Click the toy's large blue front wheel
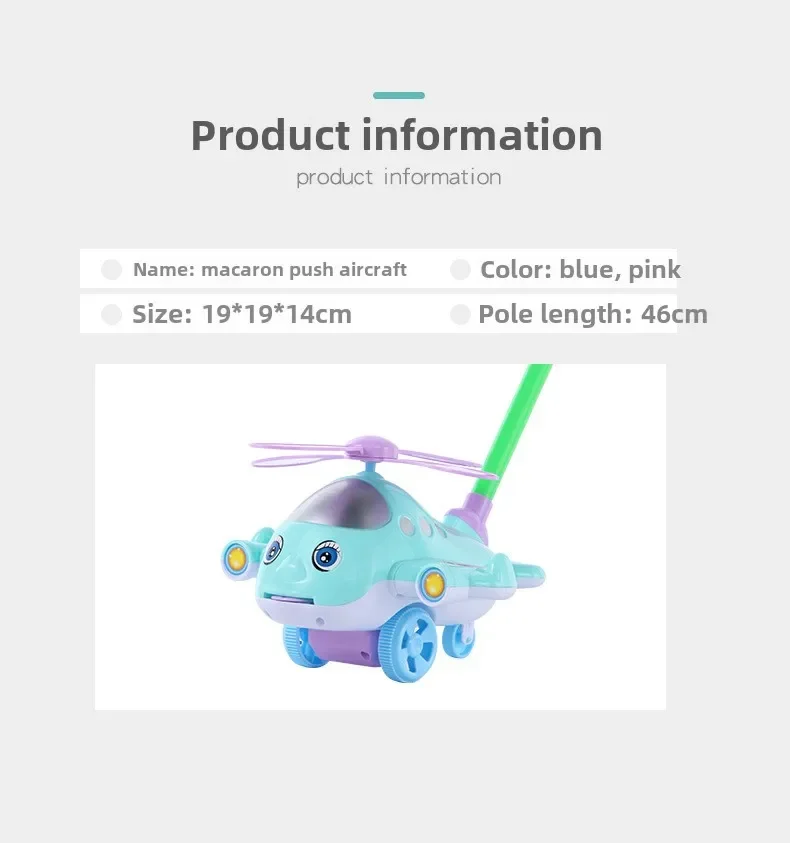The width and height of the screenshot is (790, 843). pos(409,648)
